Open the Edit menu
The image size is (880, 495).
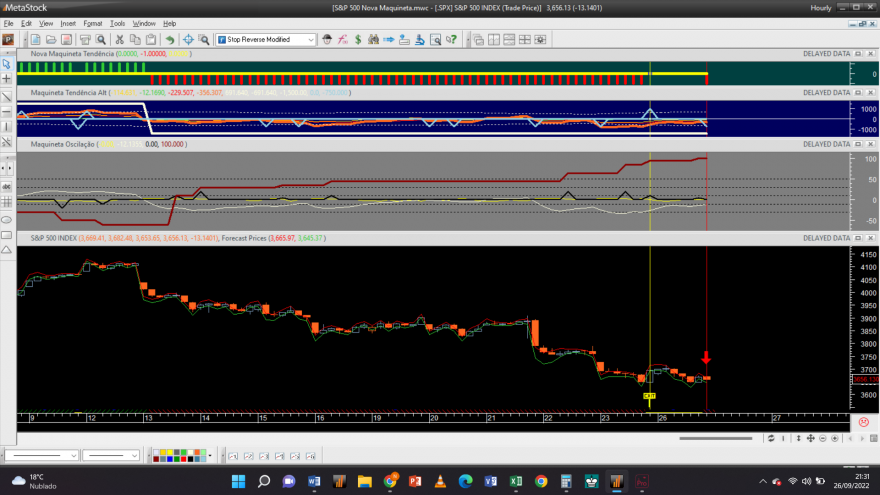pyautogui.click(x=26, y=24)
